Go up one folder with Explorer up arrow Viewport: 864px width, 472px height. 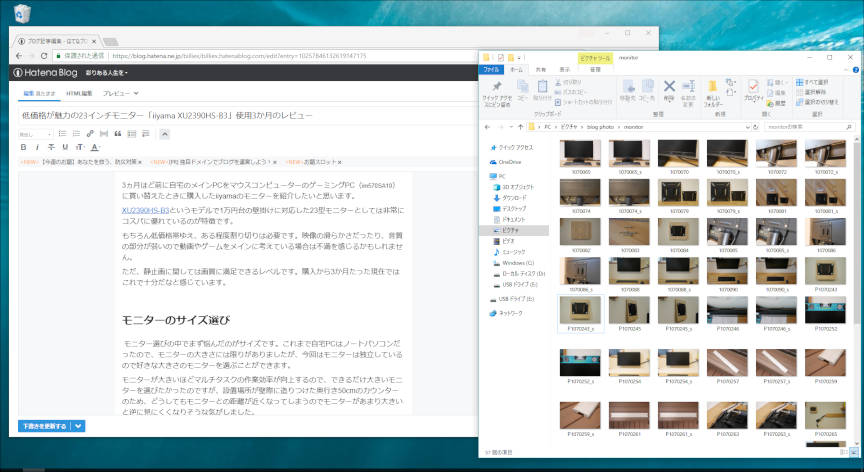pyautogui.click(x=520, y=127)
